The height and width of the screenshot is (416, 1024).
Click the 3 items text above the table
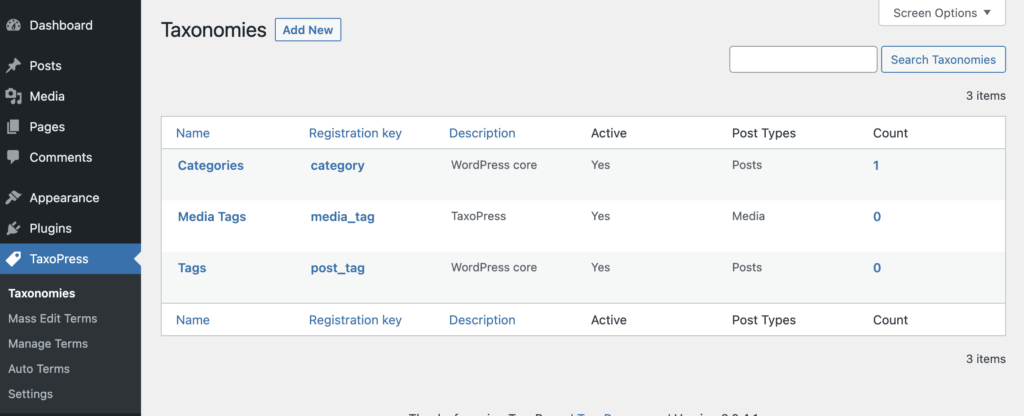tap(985, 96)
